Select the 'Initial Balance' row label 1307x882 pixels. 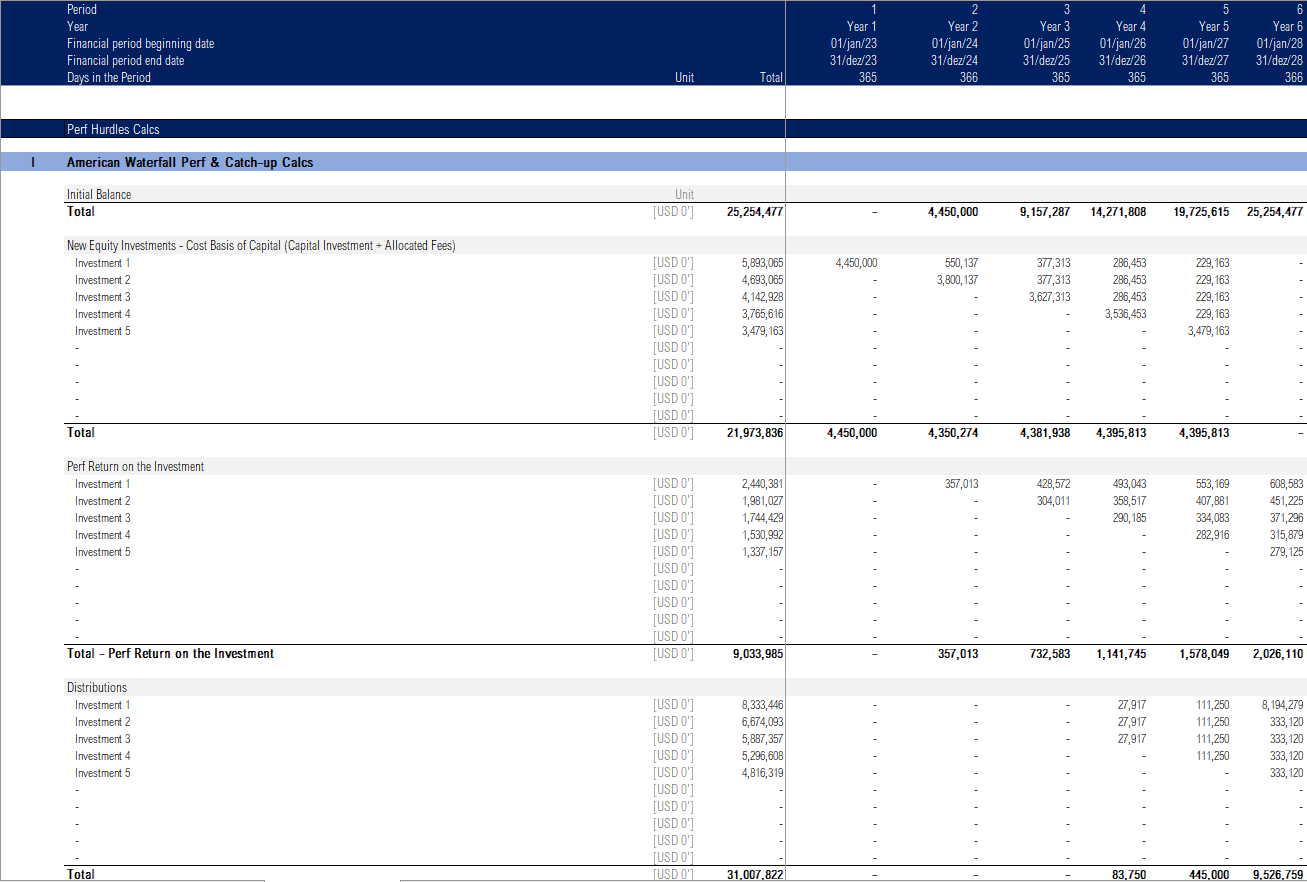99,194
